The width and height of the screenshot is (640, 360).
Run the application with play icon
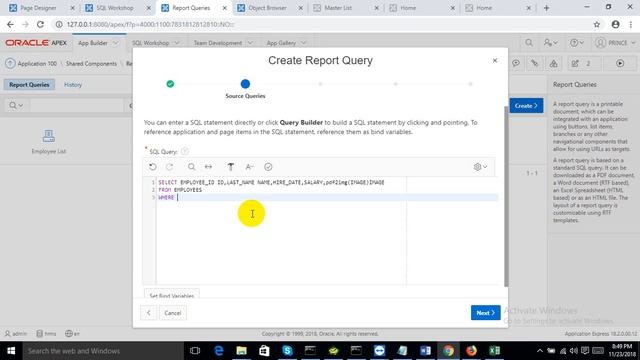tap(620, 63)
